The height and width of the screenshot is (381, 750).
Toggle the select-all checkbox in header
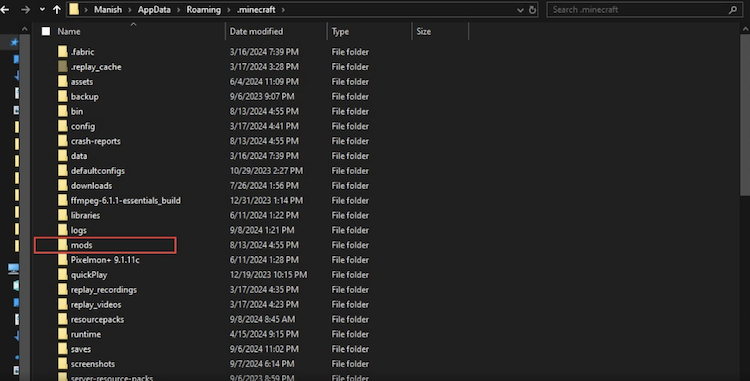point(46,32)
